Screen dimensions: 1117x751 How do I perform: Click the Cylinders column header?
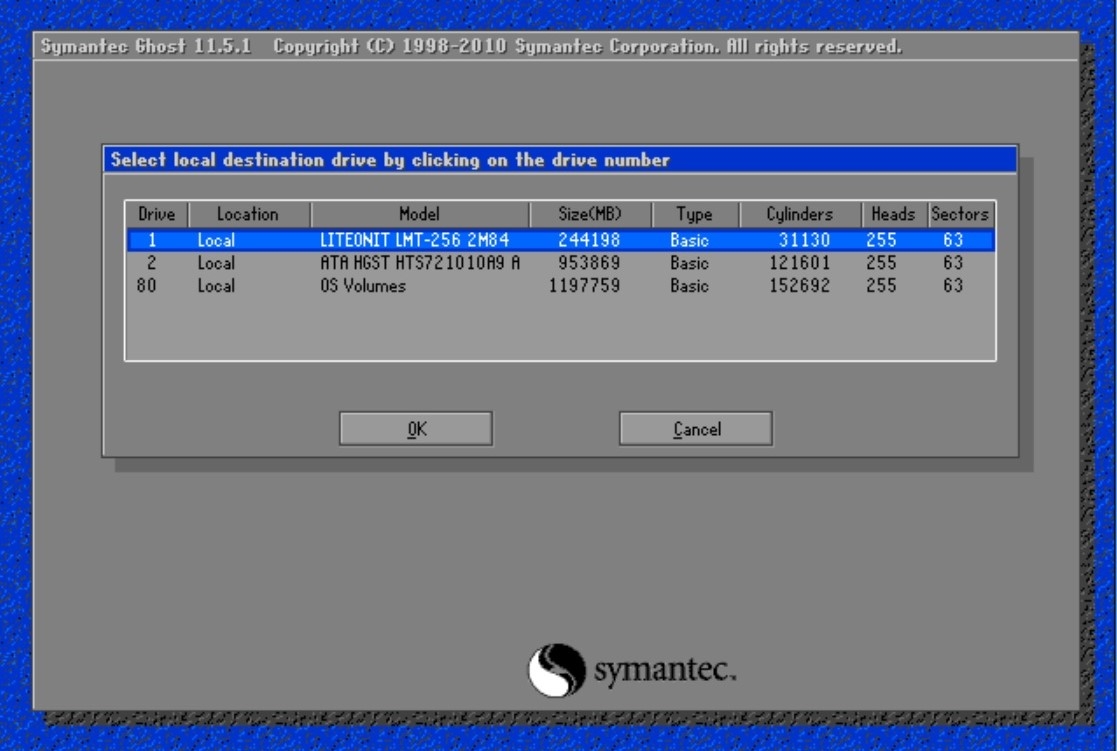coord(800,214)
